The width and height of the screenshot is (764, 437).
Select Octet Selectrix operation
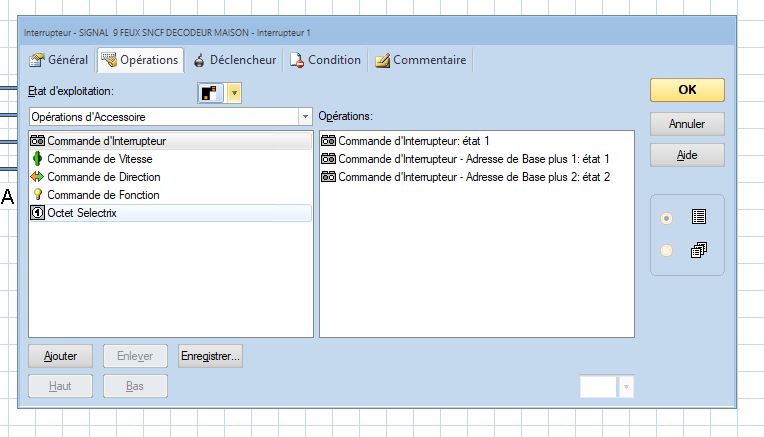(170, 213)
